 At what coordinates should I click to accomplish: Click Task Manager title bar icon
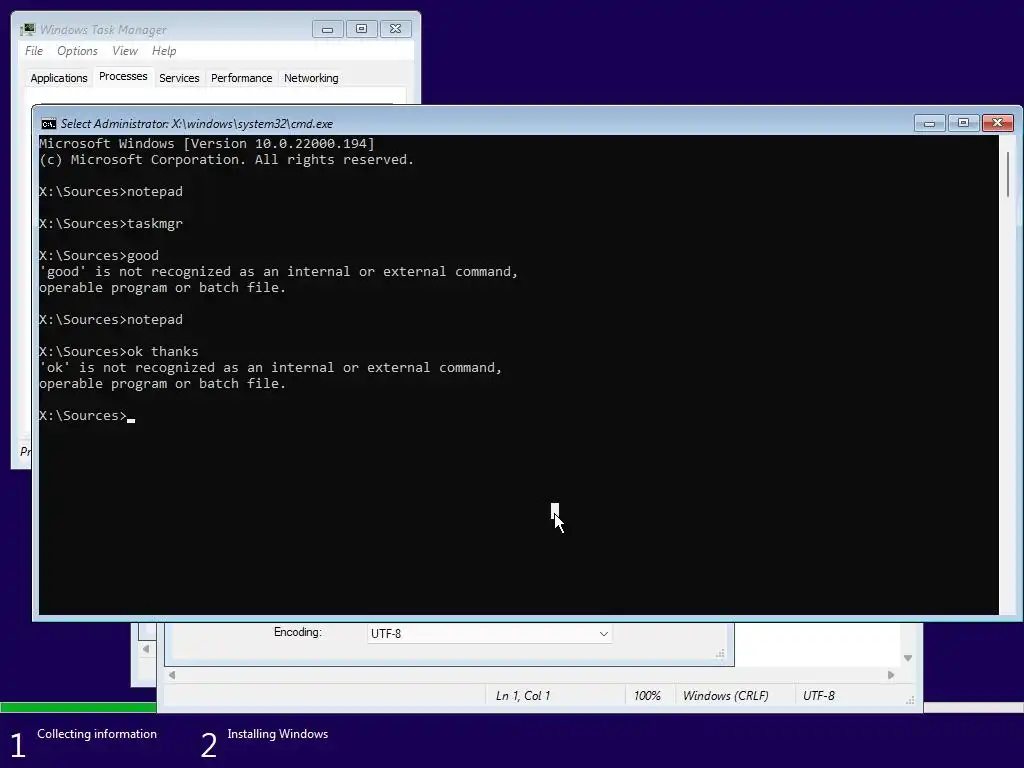click(27, 29)
